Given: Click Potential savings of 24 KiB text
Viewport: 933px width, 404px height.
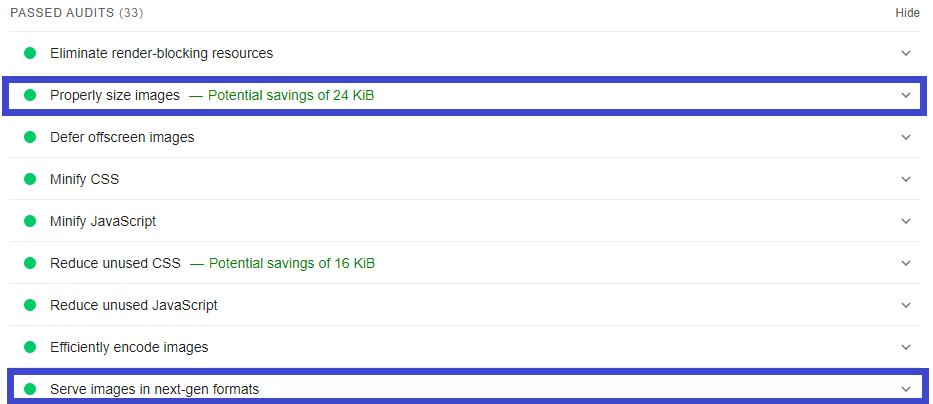Looking at the screenshot, I should click(x=291, y=95).
